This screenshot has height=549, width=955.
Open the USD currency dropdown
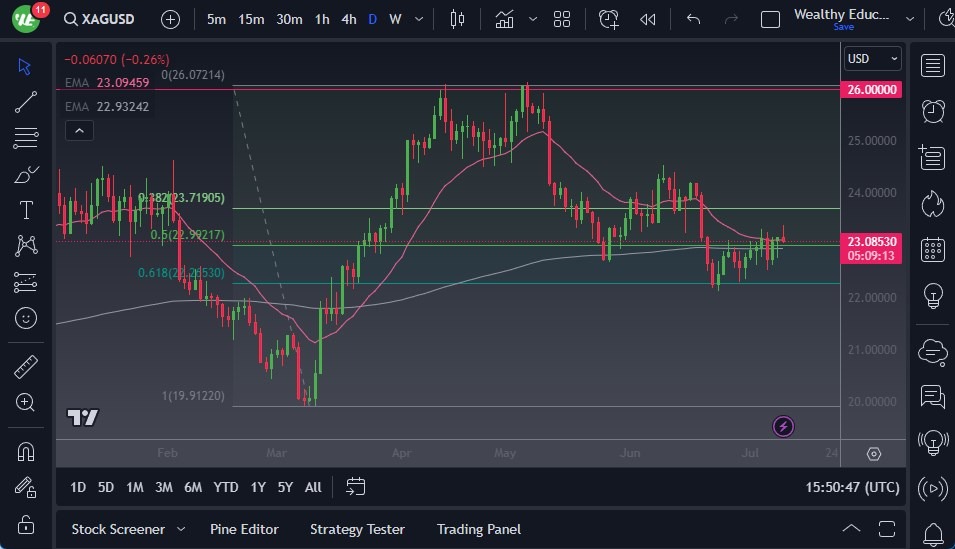pos(872,59)
